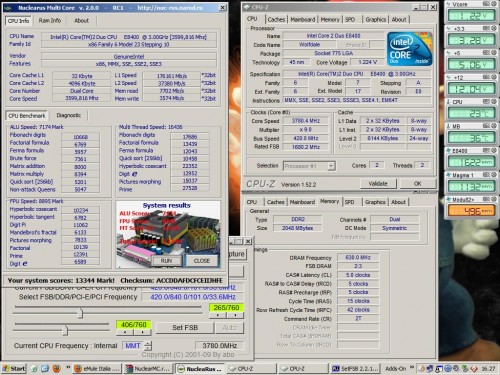The width and height of the screenshot is (500, 375).
Task: Click the Nuclearus title bar application icon
Action: tap(8, 8)
